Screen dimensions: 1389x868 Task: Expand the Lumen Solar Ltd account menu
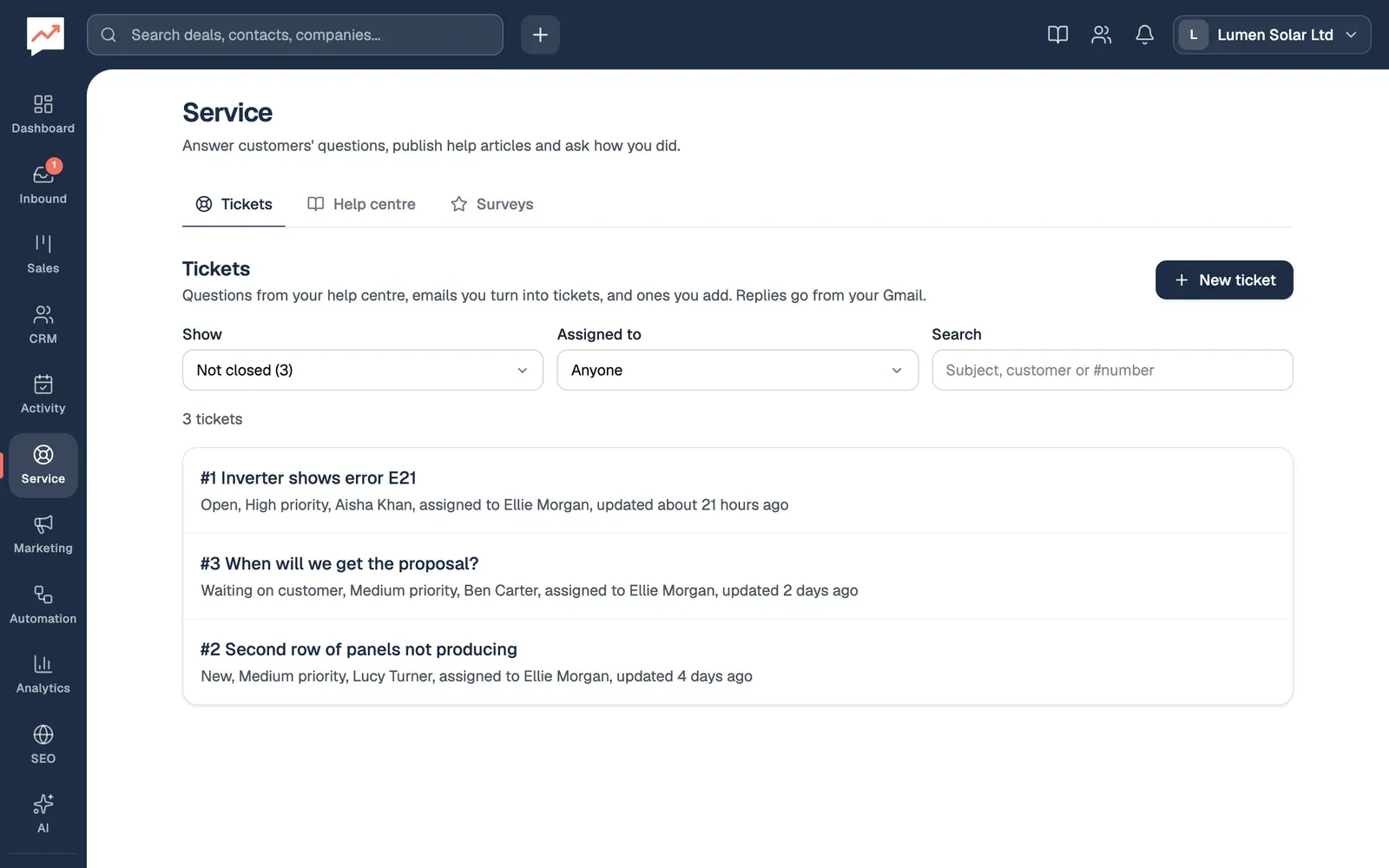pyautogui.click(x=1272, y=35)
